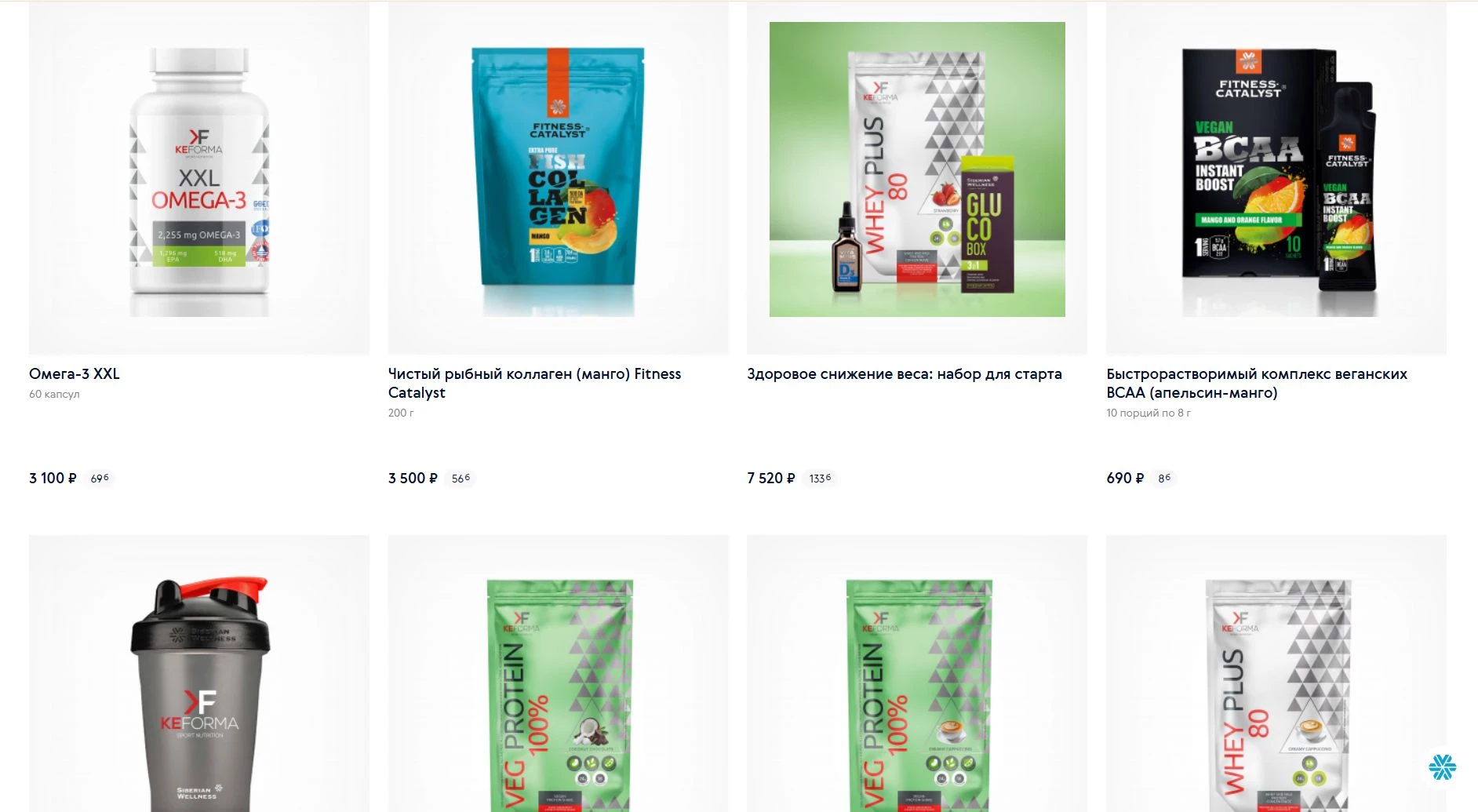Image resolution: width=1478 pixels, height=812 pixels.
Task: Open the Keforma shaker bottle image
Action: (x=199, y=674)
